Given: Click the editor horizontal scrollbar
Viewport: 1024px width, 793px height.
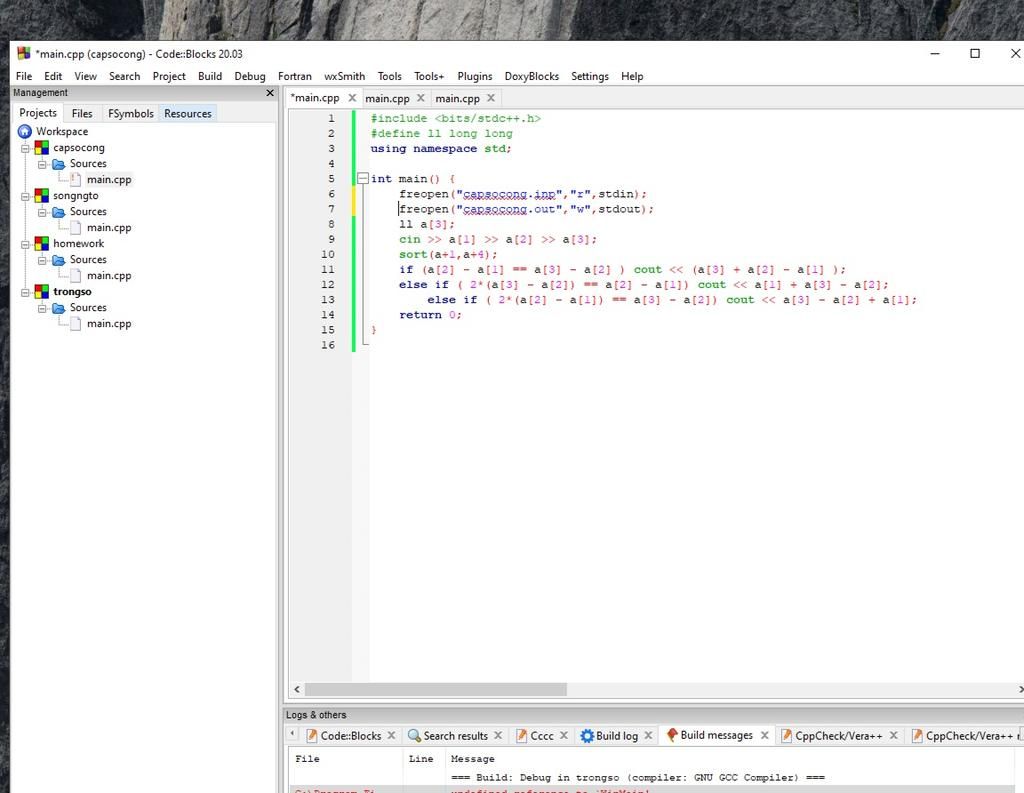Looking at the screenshot, I should point(436,689).
